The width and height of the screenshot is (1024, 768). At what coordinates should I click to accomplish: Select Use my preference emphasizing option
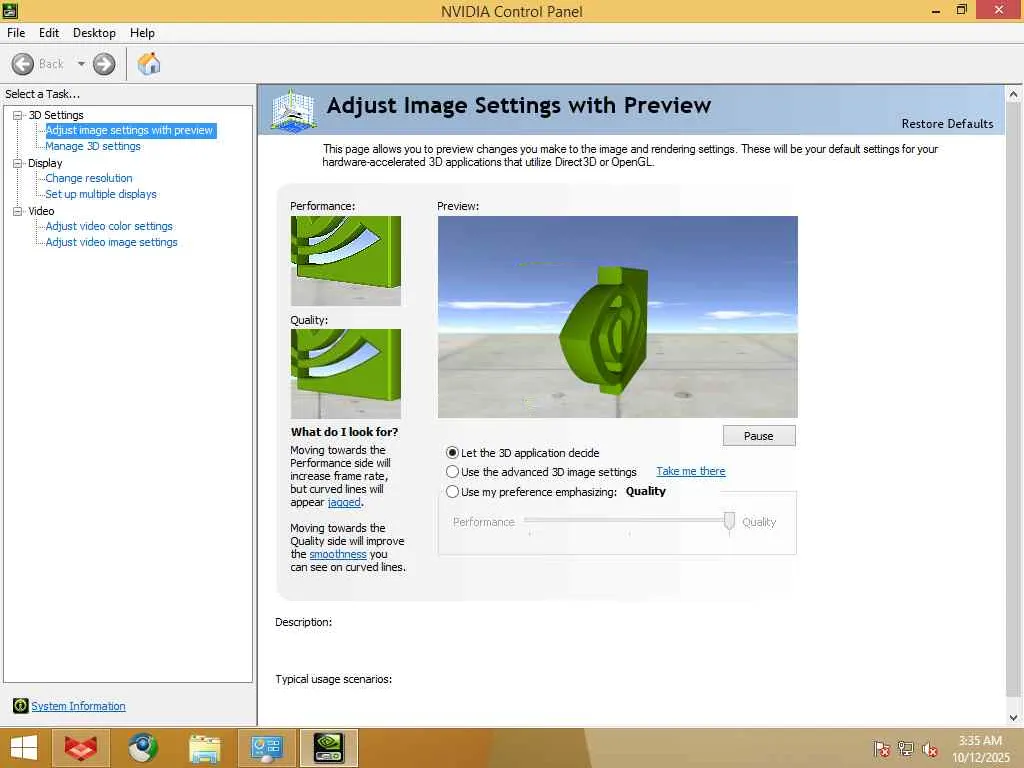452,492
